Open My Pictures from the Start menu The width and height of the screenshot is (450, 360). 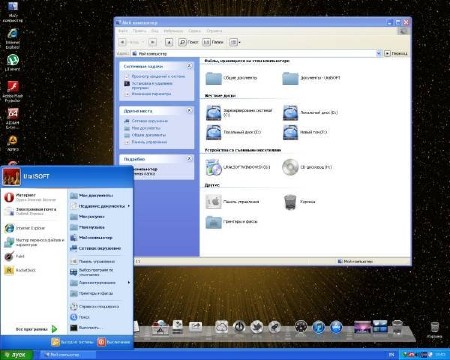click(87, 217)
